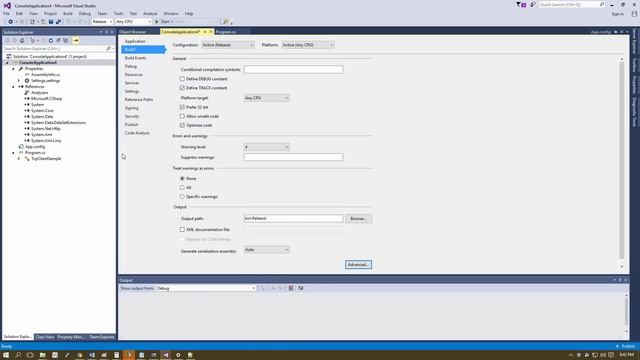Open the Platform dropdown (Active Any CPU)
Screen dimensions: 640x360
(308, 45)
